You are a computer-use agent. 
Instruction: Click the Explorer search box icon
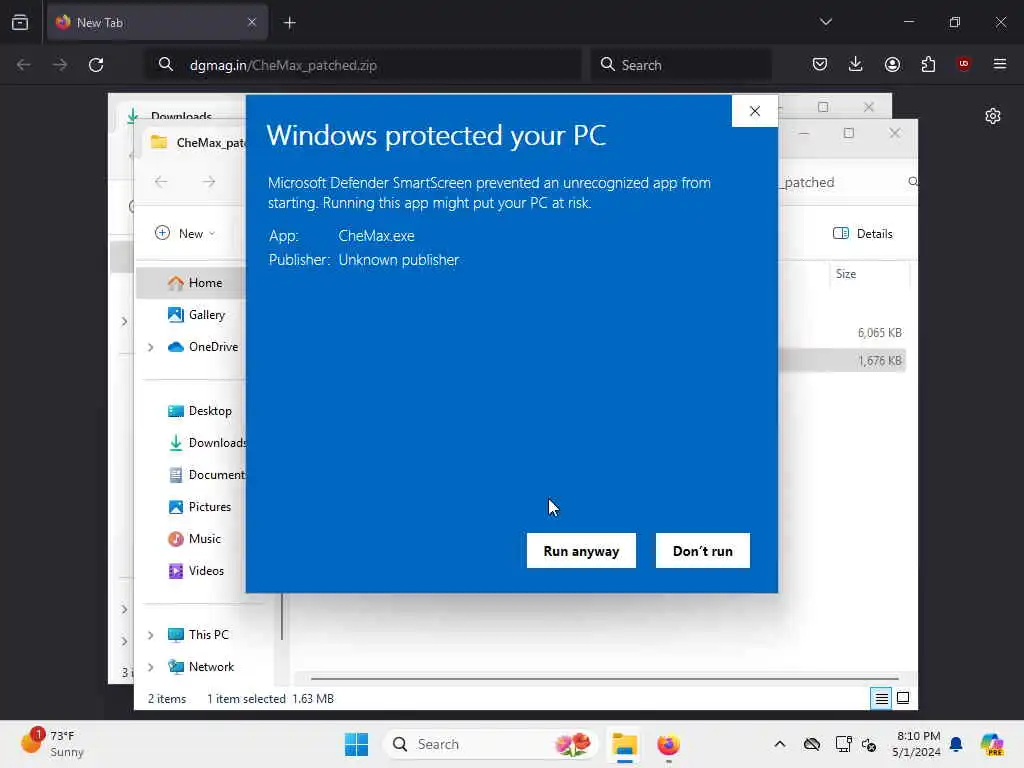[x=913, y=182]
